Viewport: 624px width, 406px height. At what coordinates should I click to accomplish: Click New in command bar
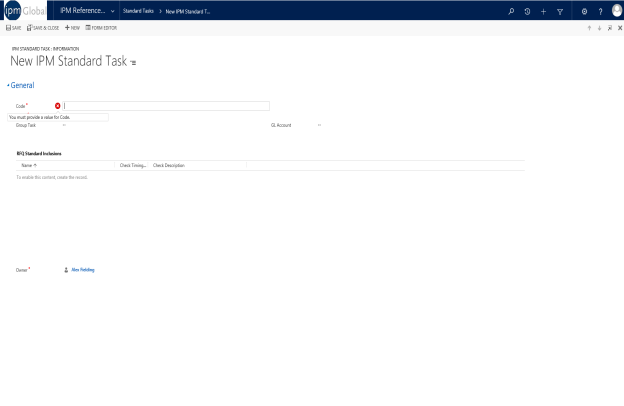coord(72,27)
